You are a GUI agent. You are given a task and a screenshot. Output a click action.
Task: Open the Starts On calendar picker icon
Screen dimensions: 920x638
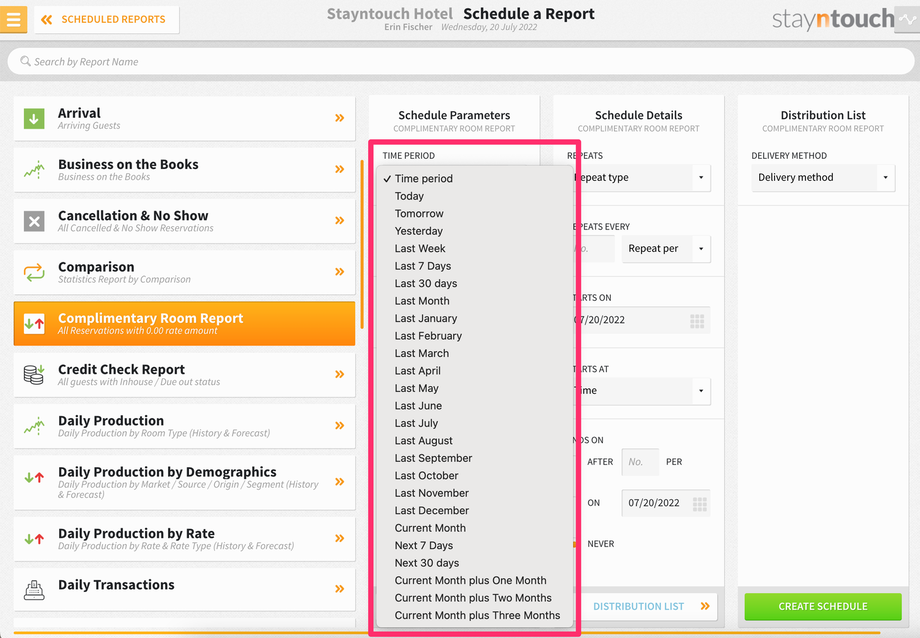tap(697, 321)
